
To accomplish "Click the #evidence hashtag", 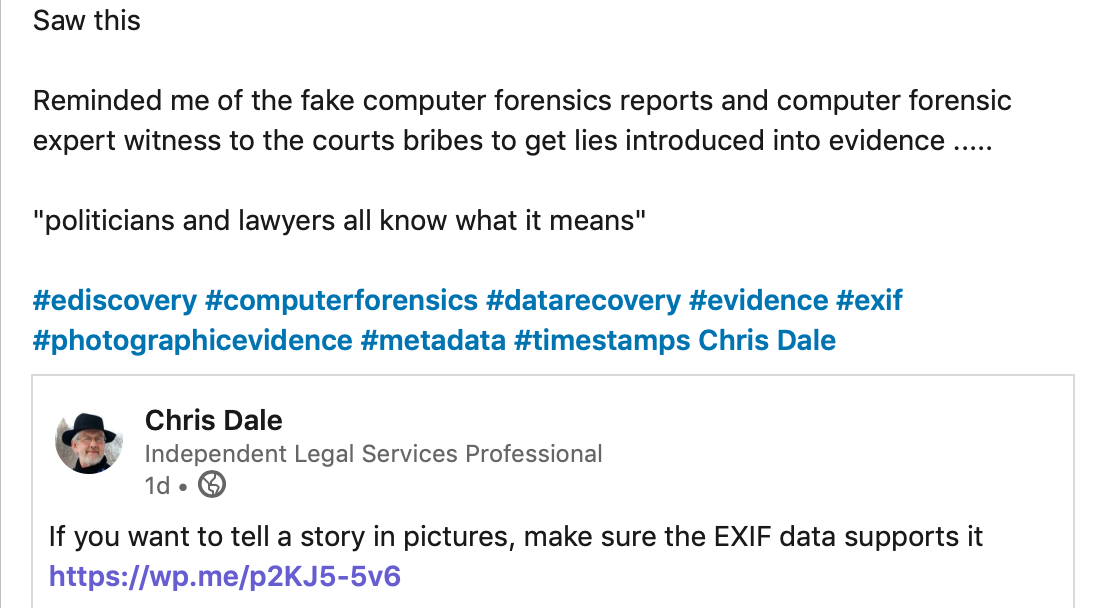I will click(759, 300).
